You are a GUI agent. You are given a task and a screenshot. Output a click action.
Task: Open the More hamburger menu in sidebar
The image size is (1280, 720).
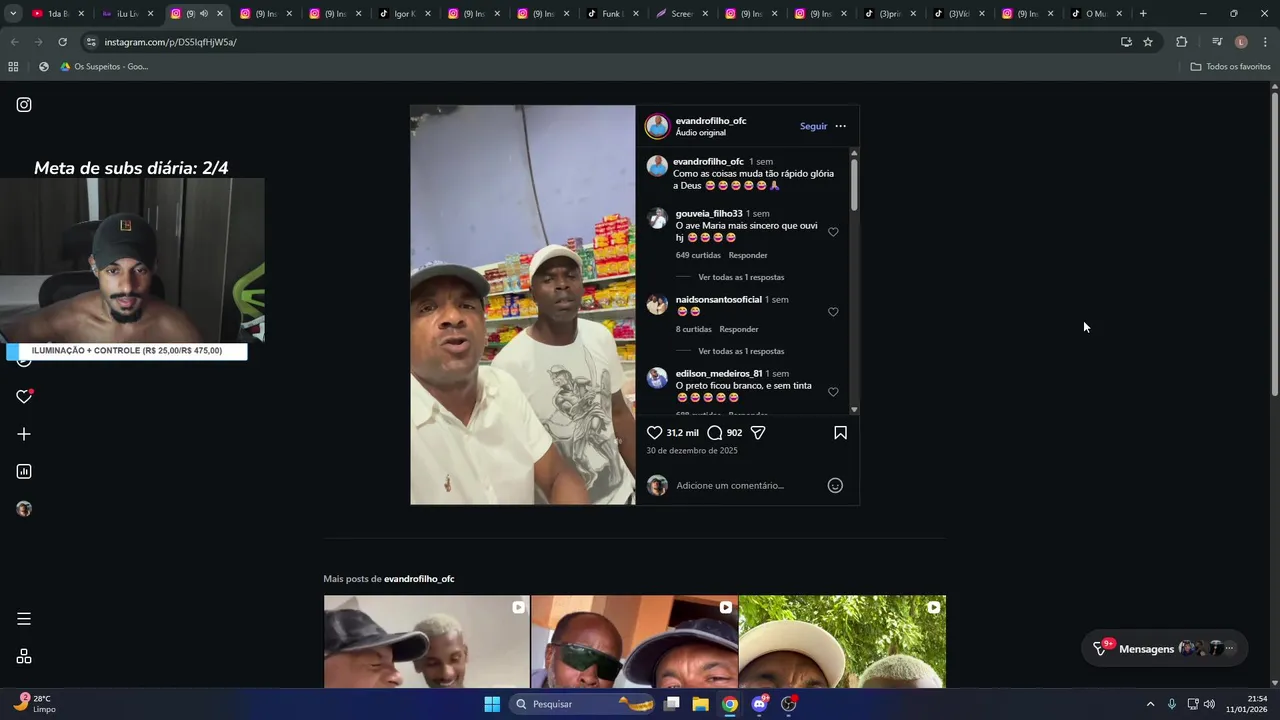point(24,619)
